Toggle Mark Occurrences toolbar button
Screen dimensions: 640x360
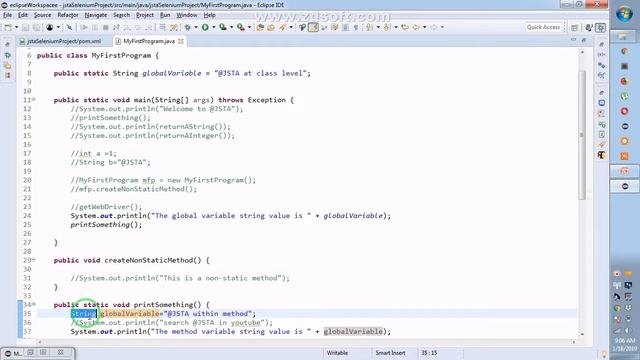click(x=313, y=27)
